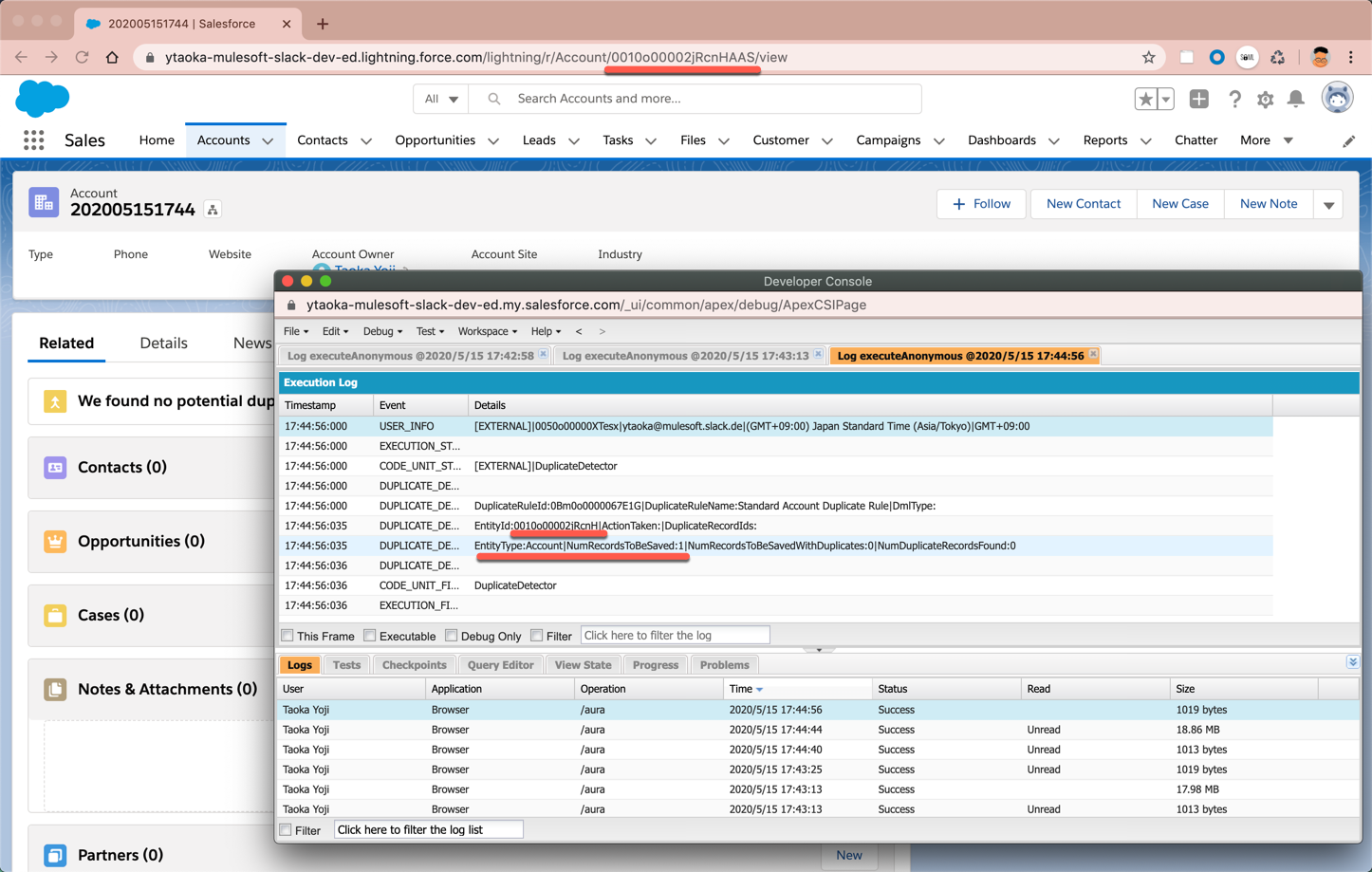This screenshot has width=1372, height=872.
Task: Click the New Case button
Action: click(1179, 204)
